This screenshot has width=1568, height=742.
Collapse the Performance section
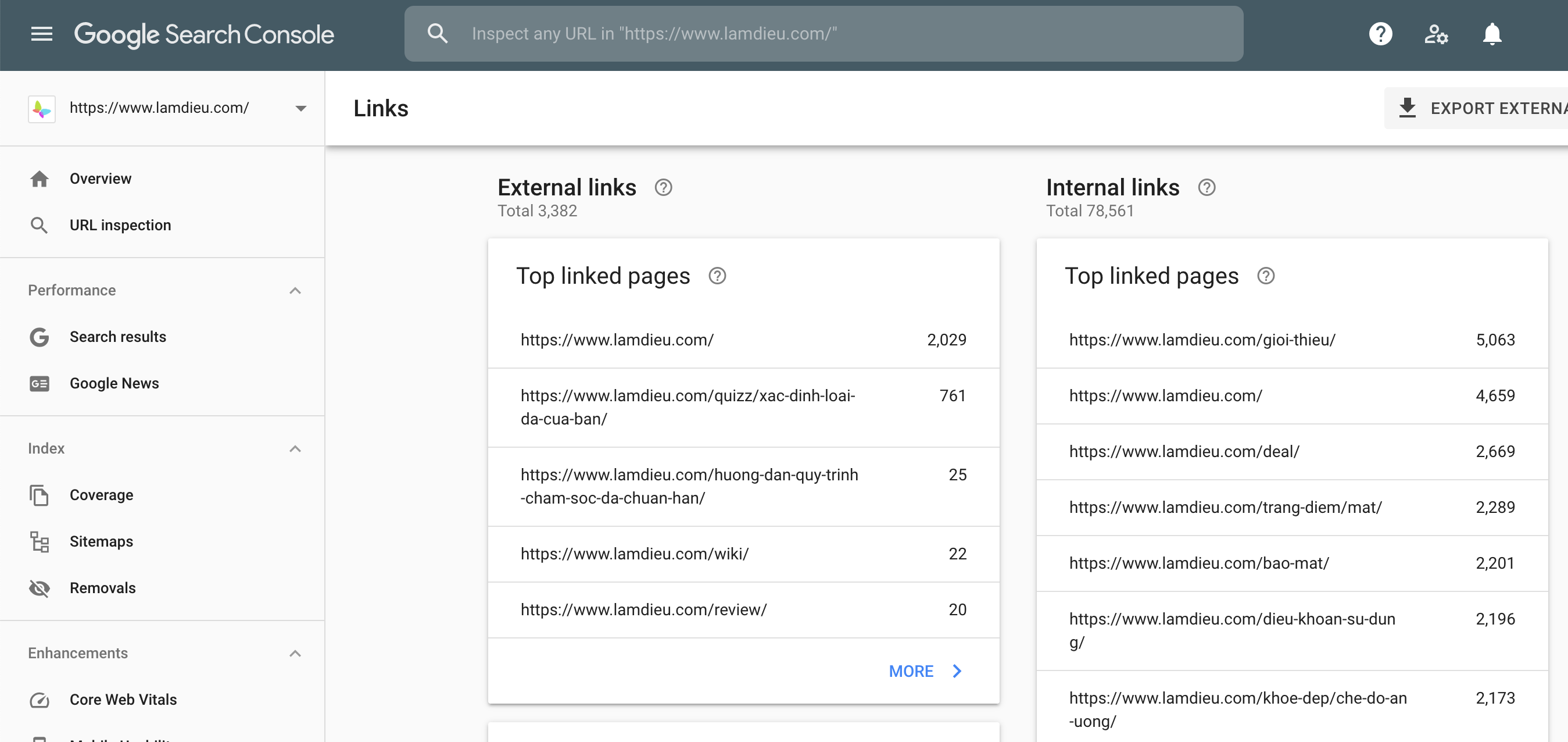pyautogui.click(x=295, y=291)
